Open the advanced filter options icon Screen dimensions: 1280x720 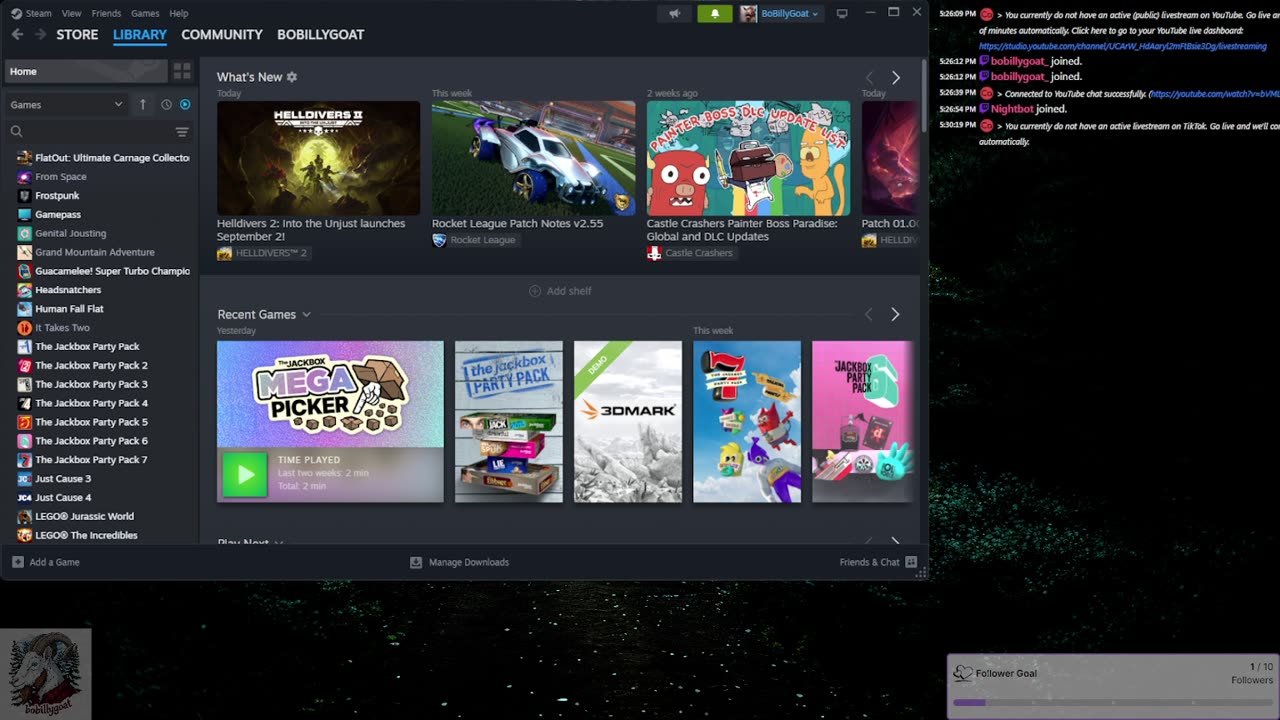click(x=182, y=131)
